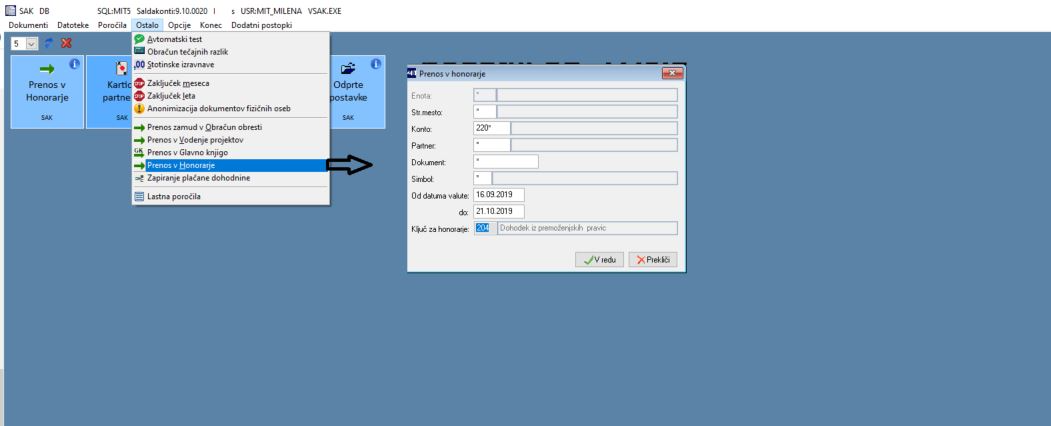Cancel dialog with Prekliči button
Screen dimensions: 1051x426
tap(653, 260)
